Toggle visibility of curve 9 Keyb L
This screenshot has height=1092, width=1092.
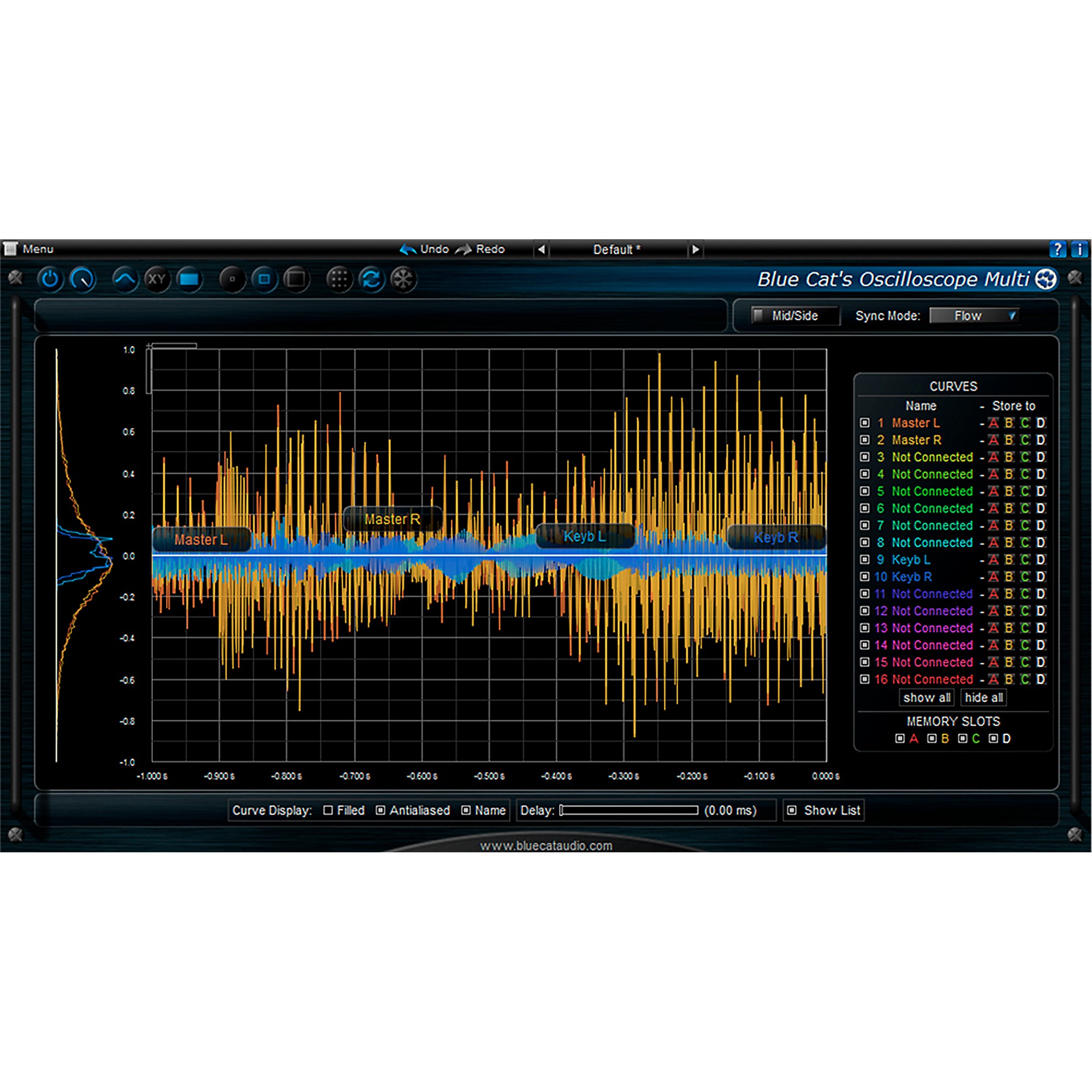click(864, 560)
